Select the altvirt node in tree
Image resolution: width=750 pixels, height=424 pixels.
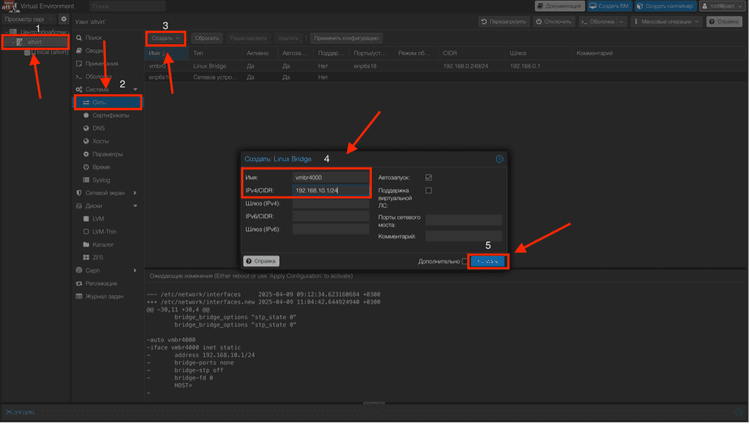[x=34, y=42]
